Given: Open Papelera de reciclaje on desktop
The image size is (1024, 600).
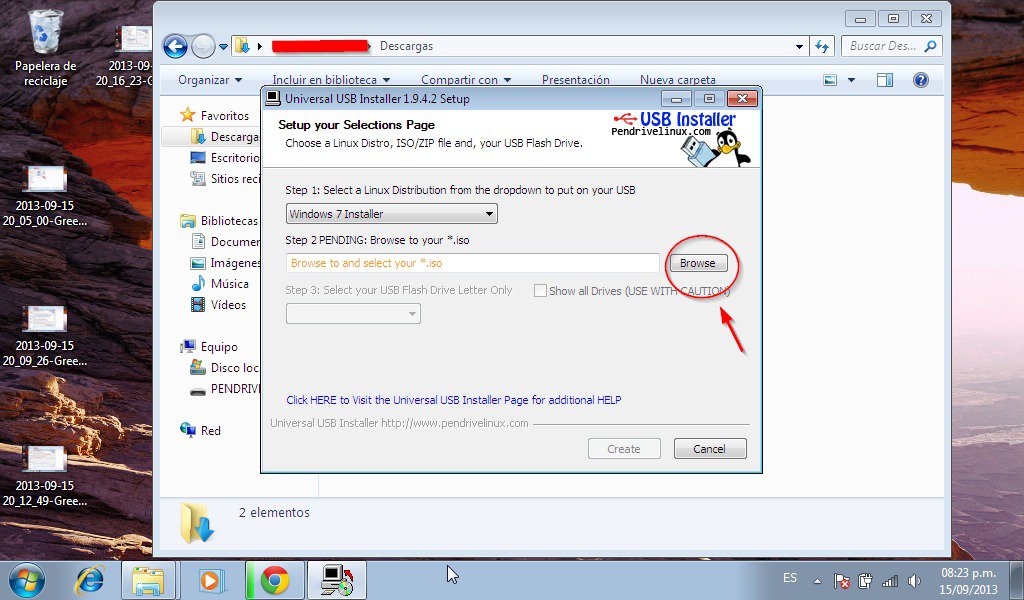Looking at the screenshot, I should [x=45, y=33].
